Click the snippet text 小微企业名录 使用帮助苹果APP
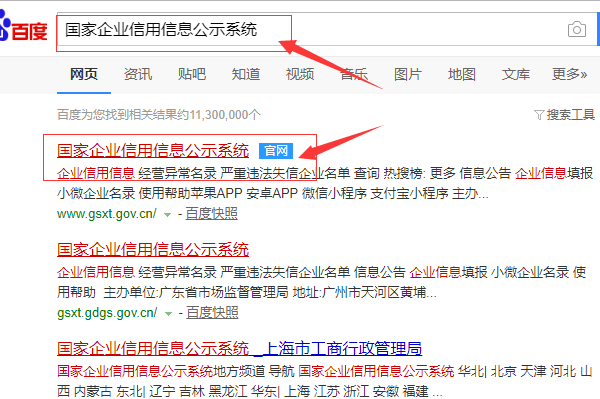This screenshot has width=600, height=399. [x=150, y=193]
